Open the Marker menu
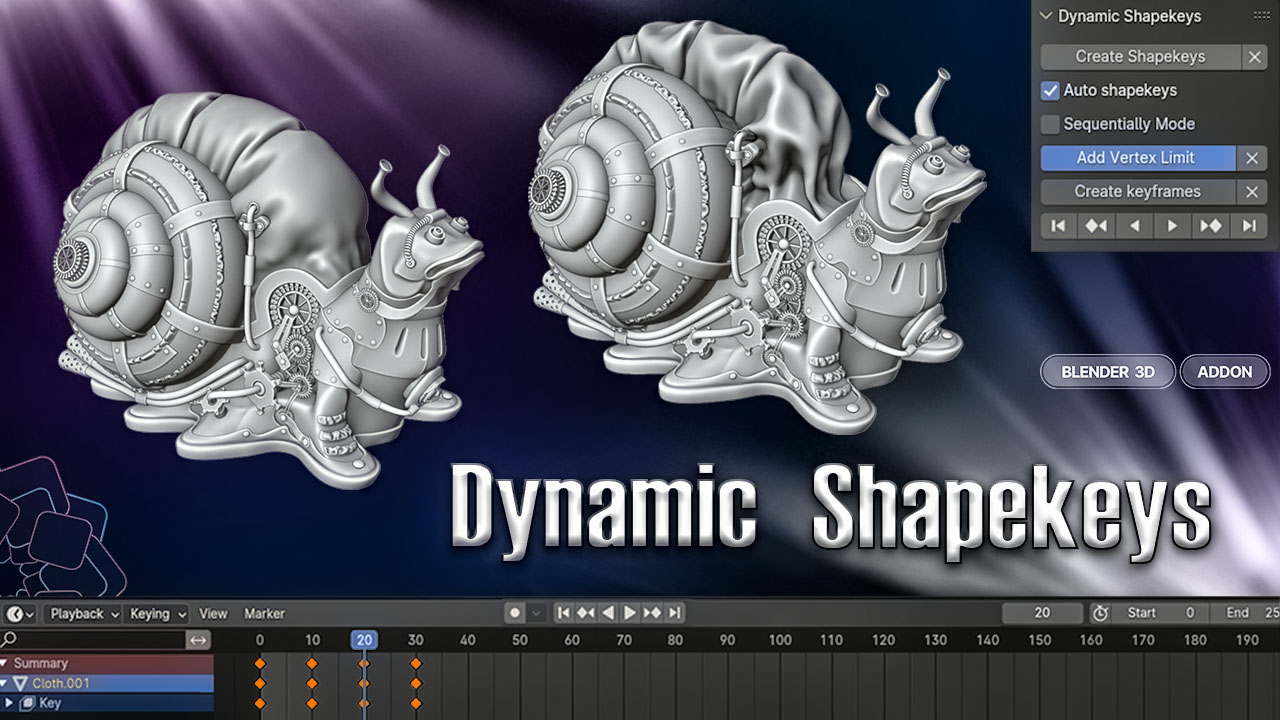The height and width of the screenshot is (720, 1280). 264,614
